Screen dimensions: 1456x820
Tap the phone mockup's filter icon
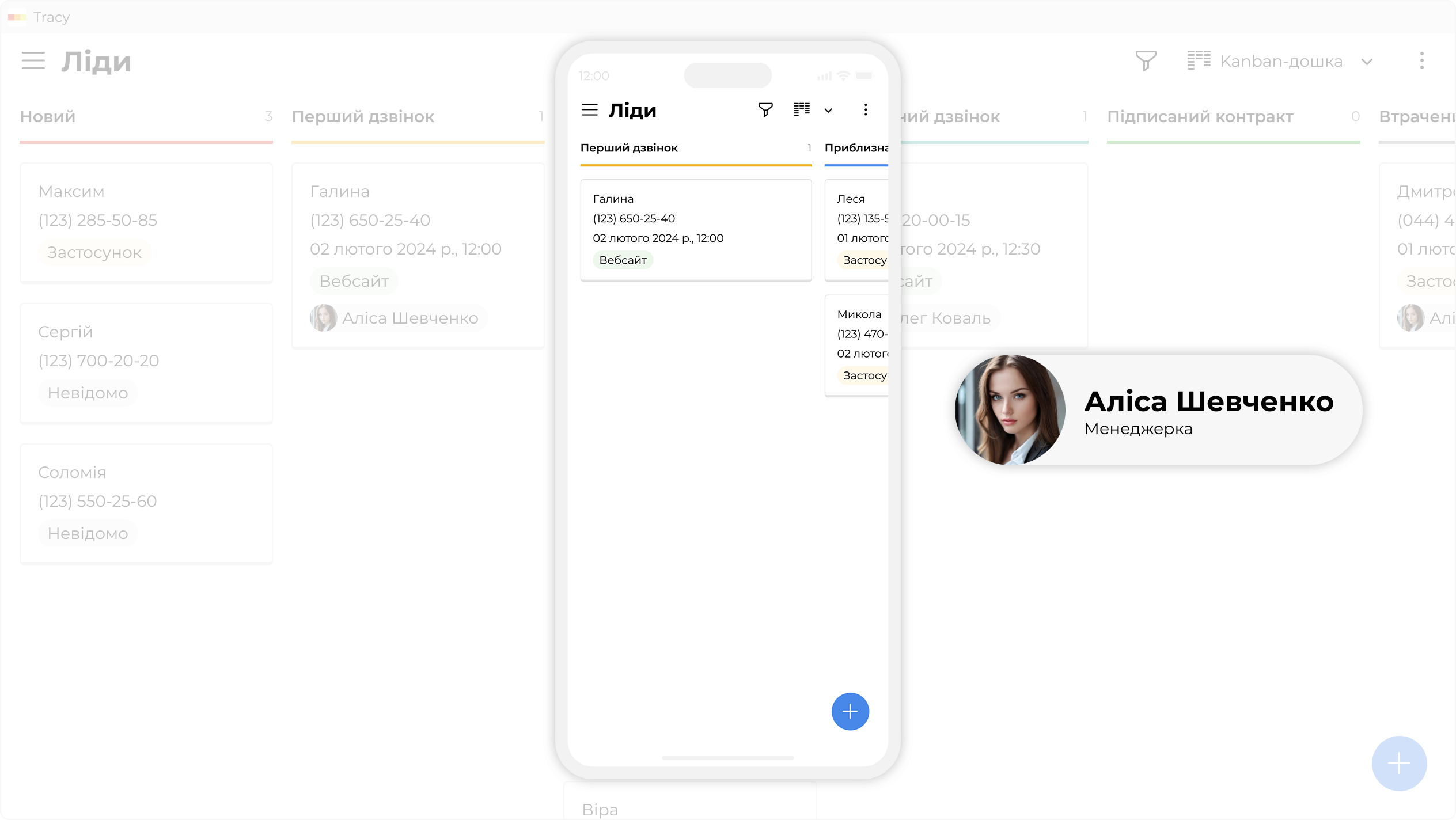765,110
